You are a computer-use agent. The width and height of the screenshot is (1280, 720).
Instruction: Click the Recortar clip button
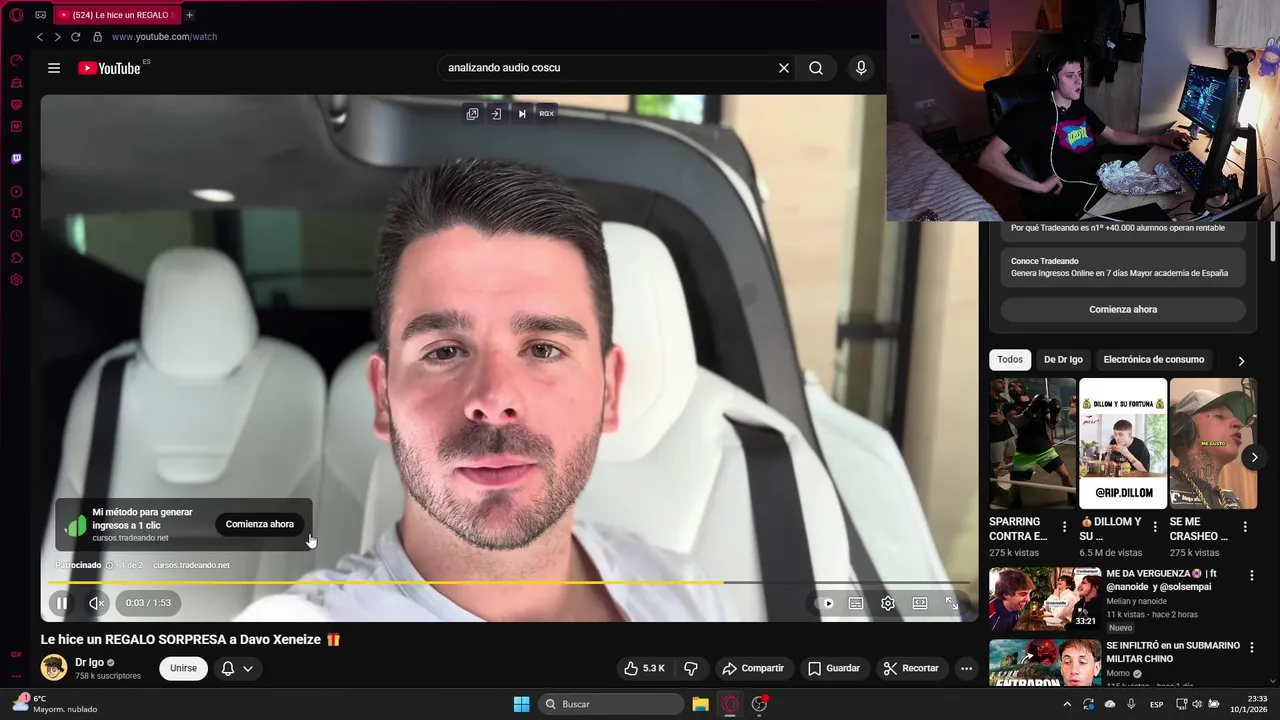click(911, 668)
